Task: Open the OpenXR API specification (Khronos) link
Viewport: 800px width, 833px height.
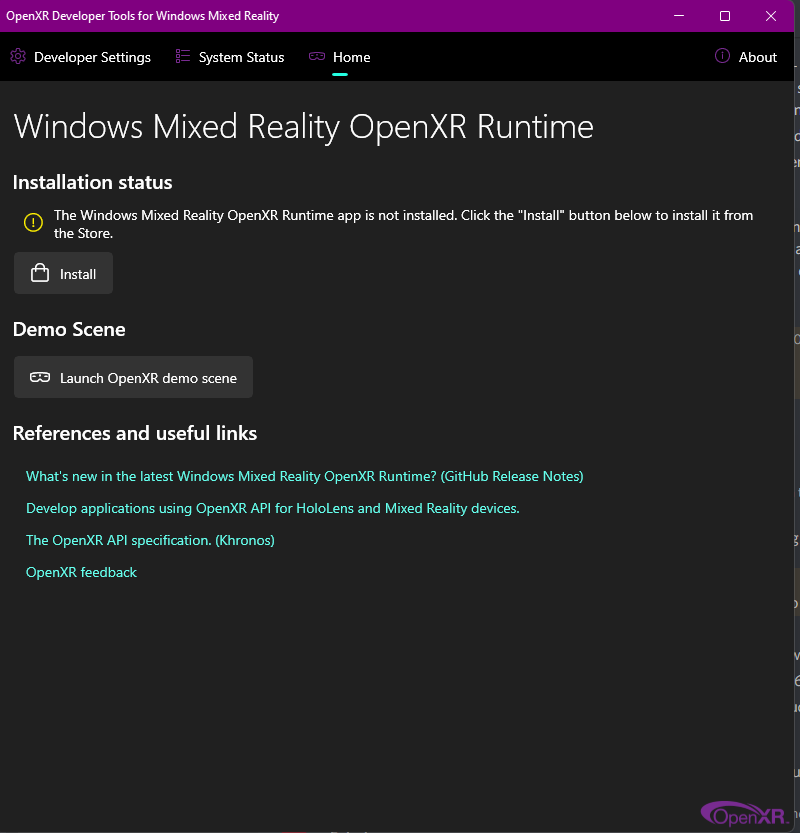Action: tap(150, 540)
